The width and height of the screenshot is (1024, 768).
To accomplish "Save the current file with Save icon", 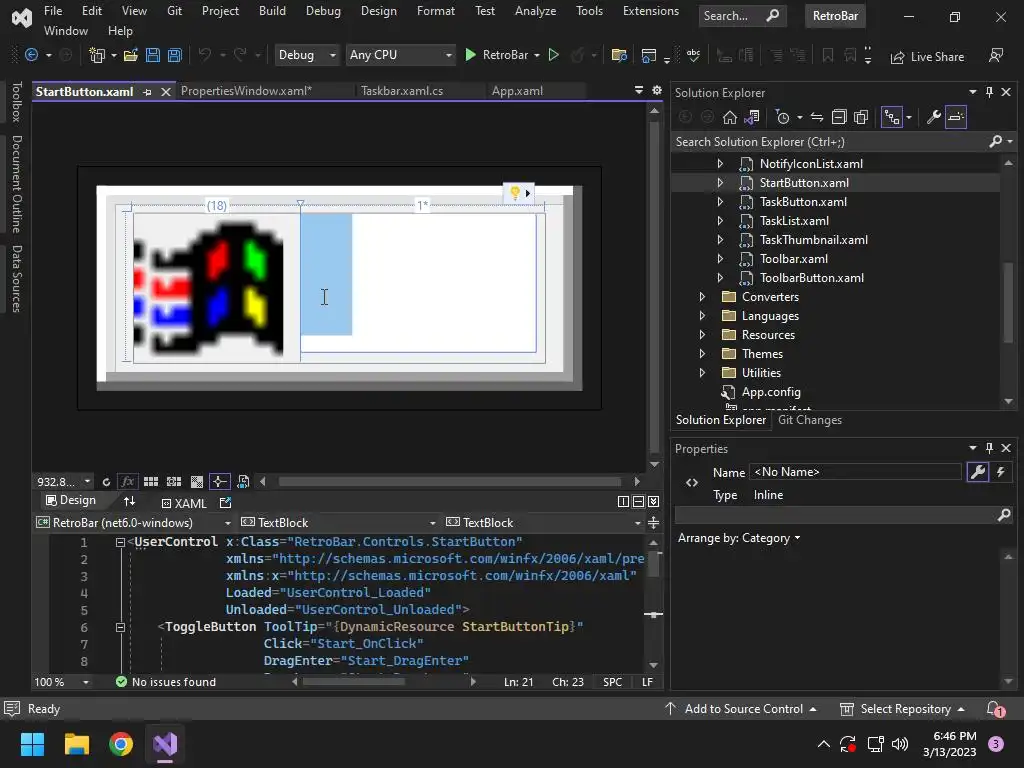I will coord(153,56).
